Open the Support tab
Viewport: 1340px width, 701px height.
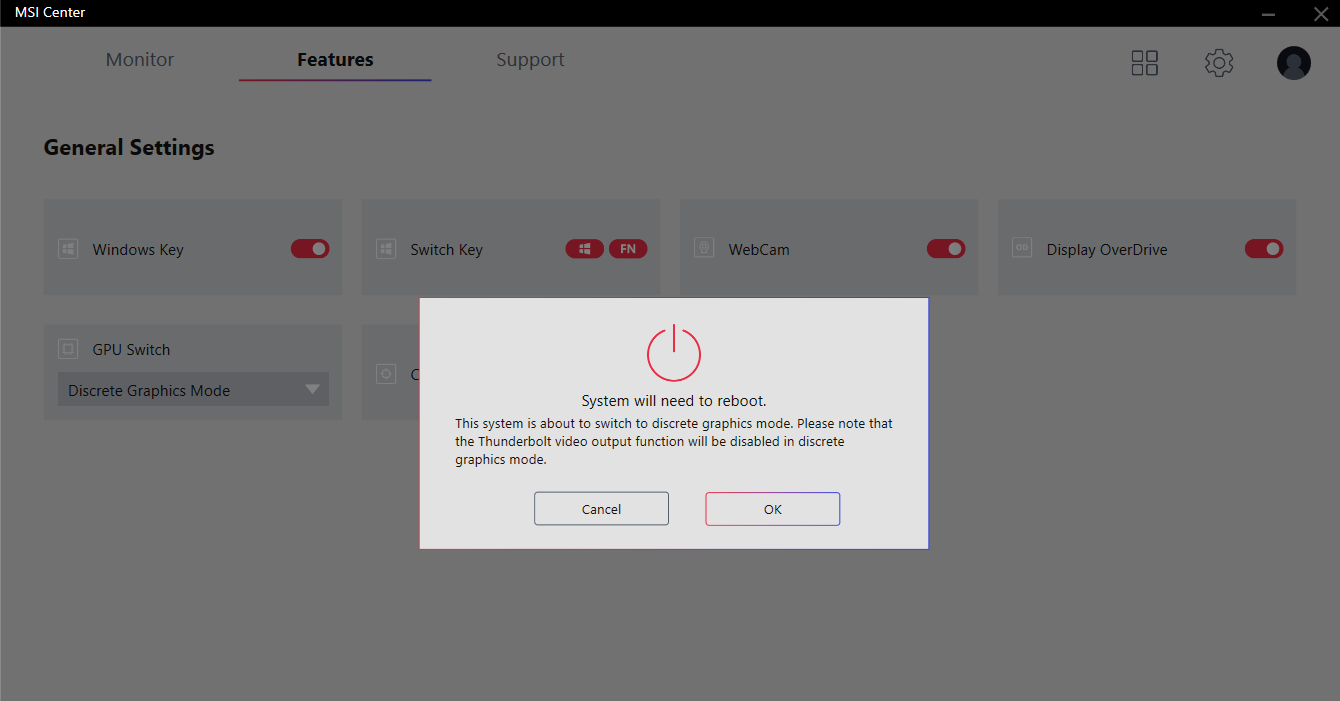pos(530,60)
